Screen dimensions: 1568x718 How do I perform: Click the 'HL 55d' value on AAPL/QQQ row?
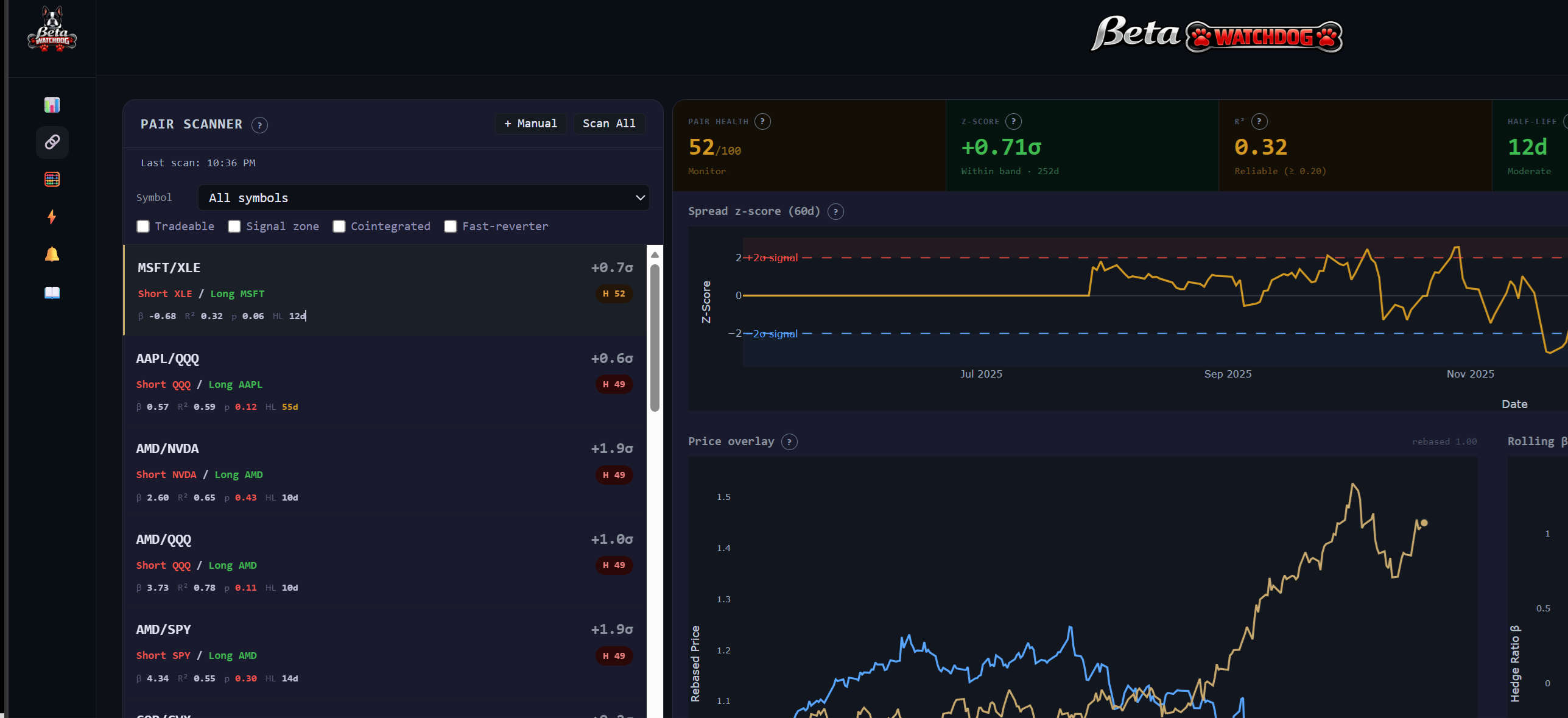click(282, 407)
